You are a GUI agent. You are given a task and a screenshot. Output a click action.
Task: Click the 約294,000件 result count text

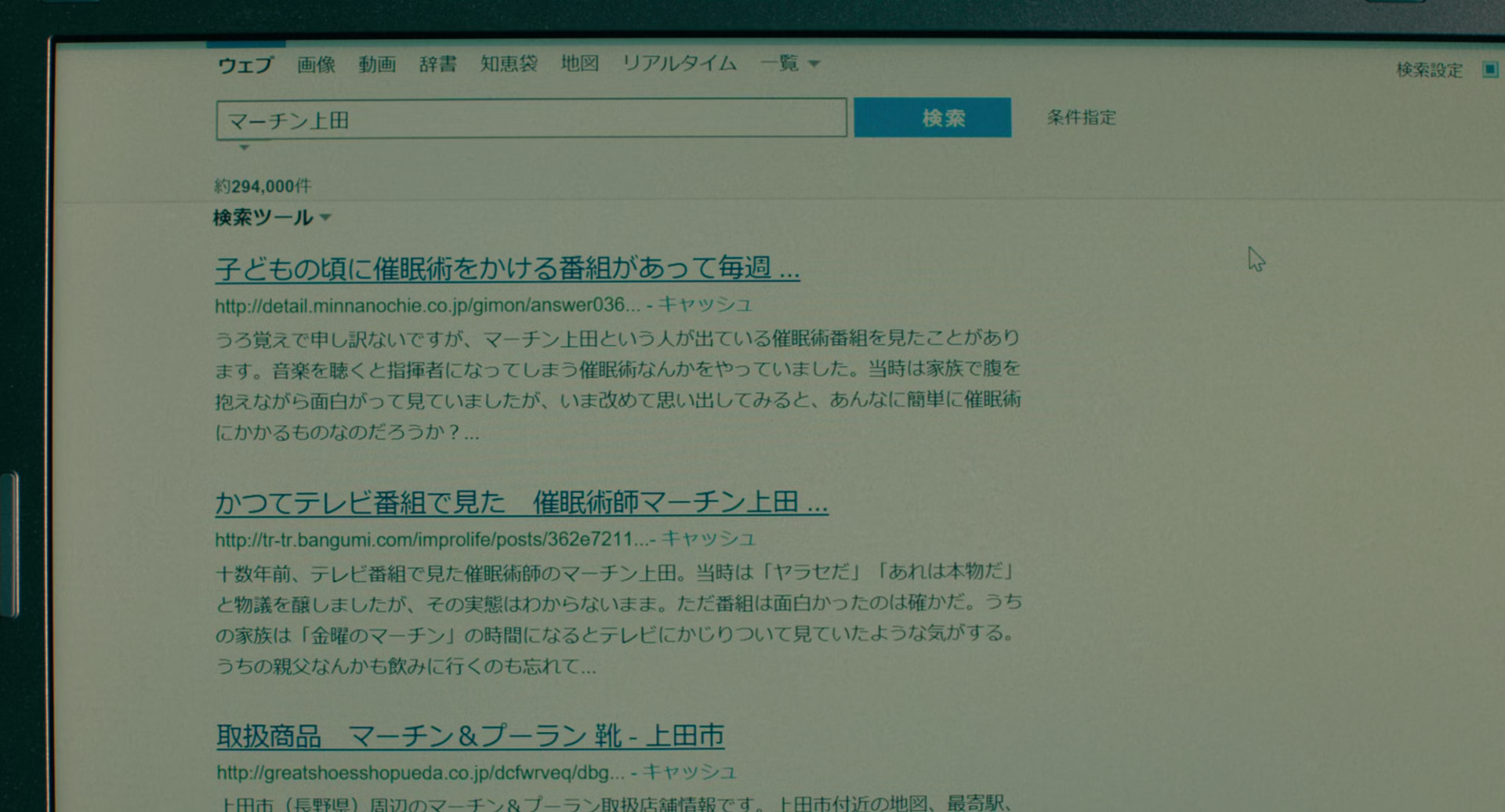pos(263,186)
